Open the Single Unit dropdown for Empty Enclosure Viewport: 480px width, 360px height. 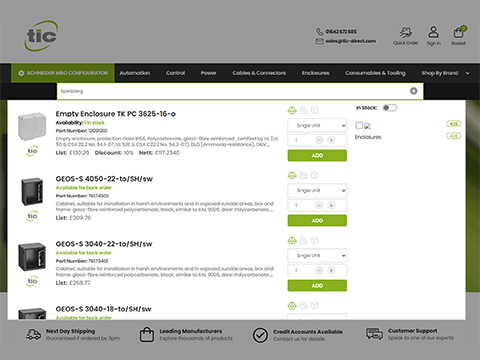click(317, 125)
